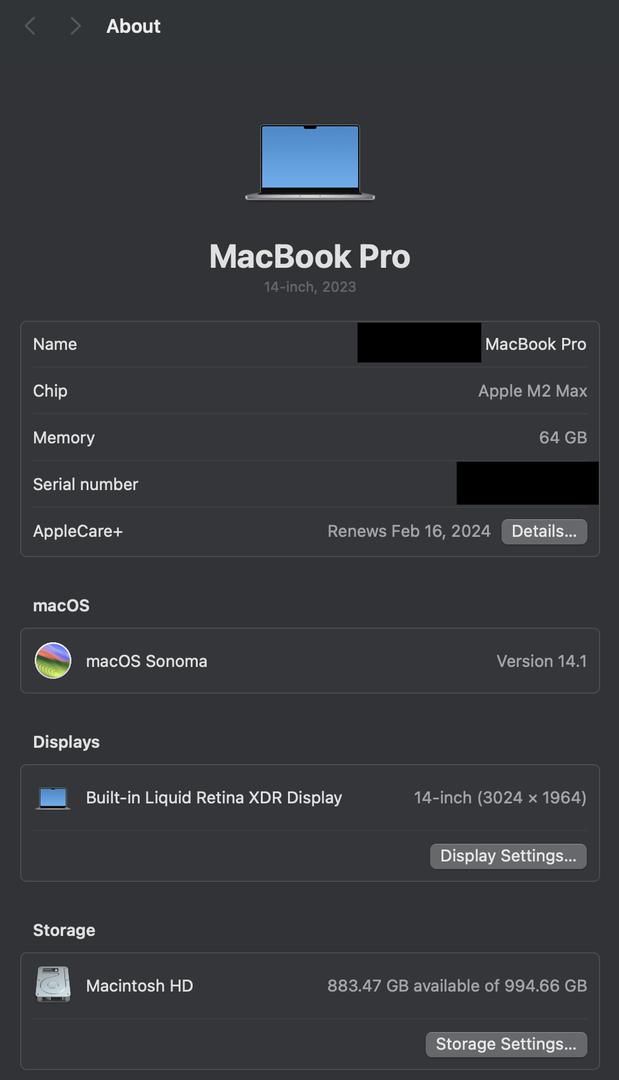The image size is (619, 1080).
Task: Open Storage Settings
Action: (506, 1044)
